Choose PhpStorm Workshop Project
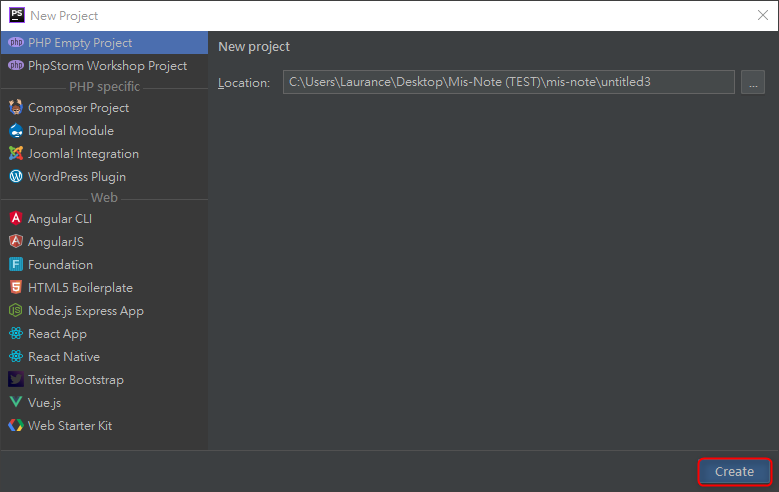The width and height of the screenshot is (779, 492). (104, 66)
